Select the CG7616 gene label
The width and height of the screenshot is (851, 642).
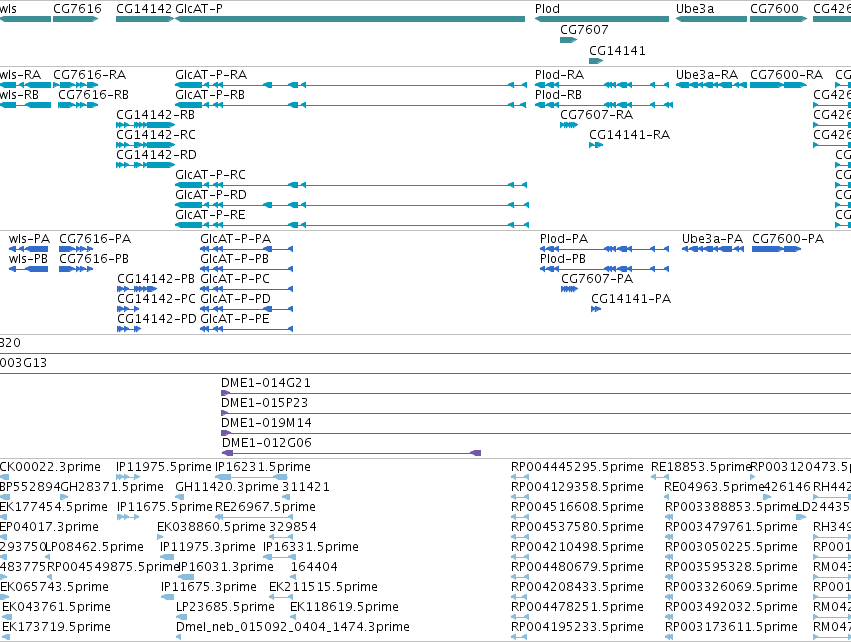tap(77, 9)
